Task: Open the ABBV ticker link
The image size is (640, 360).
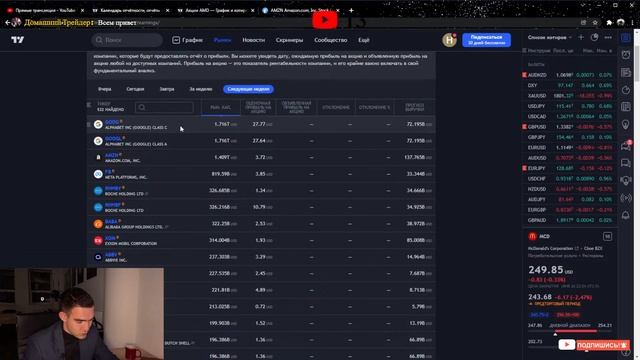Action: [x=111, y=255]
